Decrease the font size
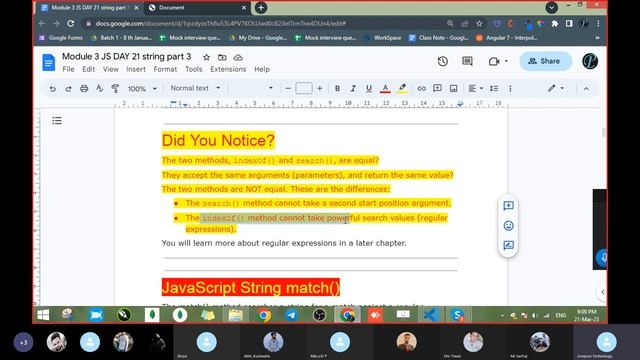This screenshot has height=360, width=640. 288,88
